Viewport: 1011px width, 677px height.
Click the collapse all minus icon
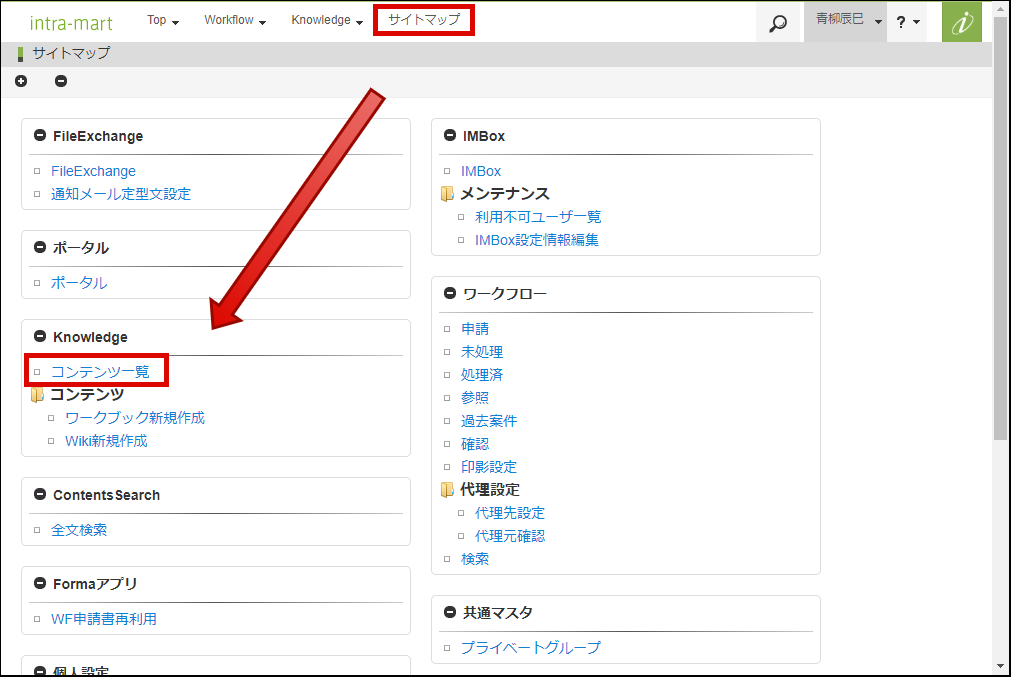(x=61, y=81)
